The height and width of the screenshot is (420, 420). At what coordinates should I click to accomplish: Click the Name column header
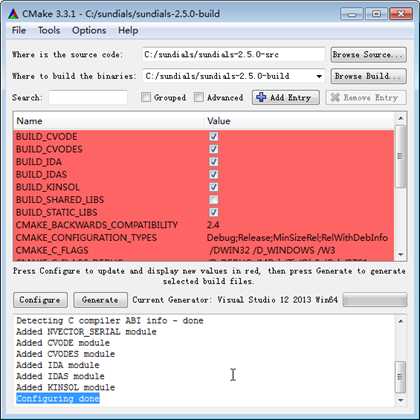click(x=109, y=121)
